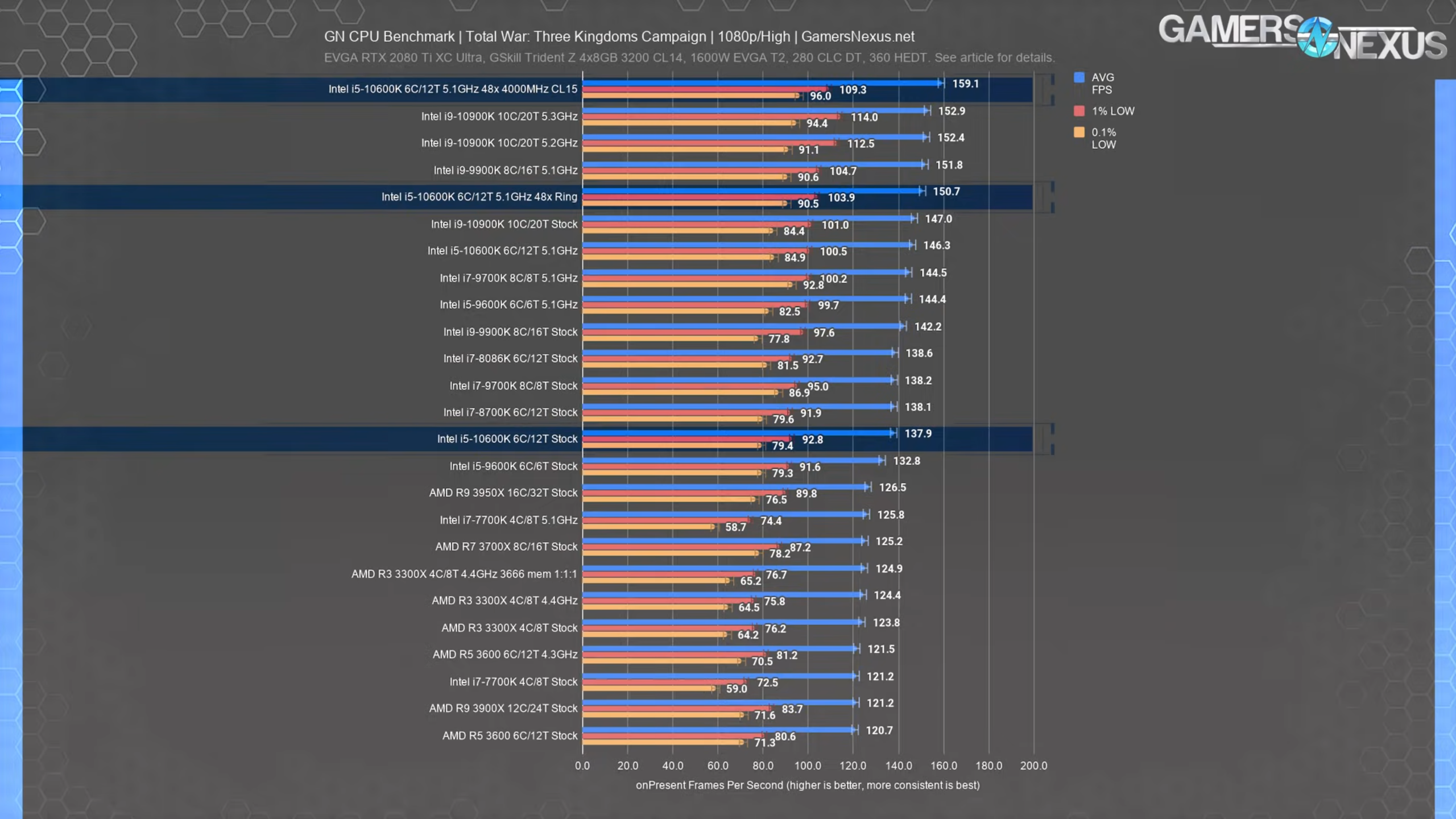The width and height of the screenshot is (1456, 819).
Task: Click the red 1% low bar for R9 3950X
Action: pos(684,493)
